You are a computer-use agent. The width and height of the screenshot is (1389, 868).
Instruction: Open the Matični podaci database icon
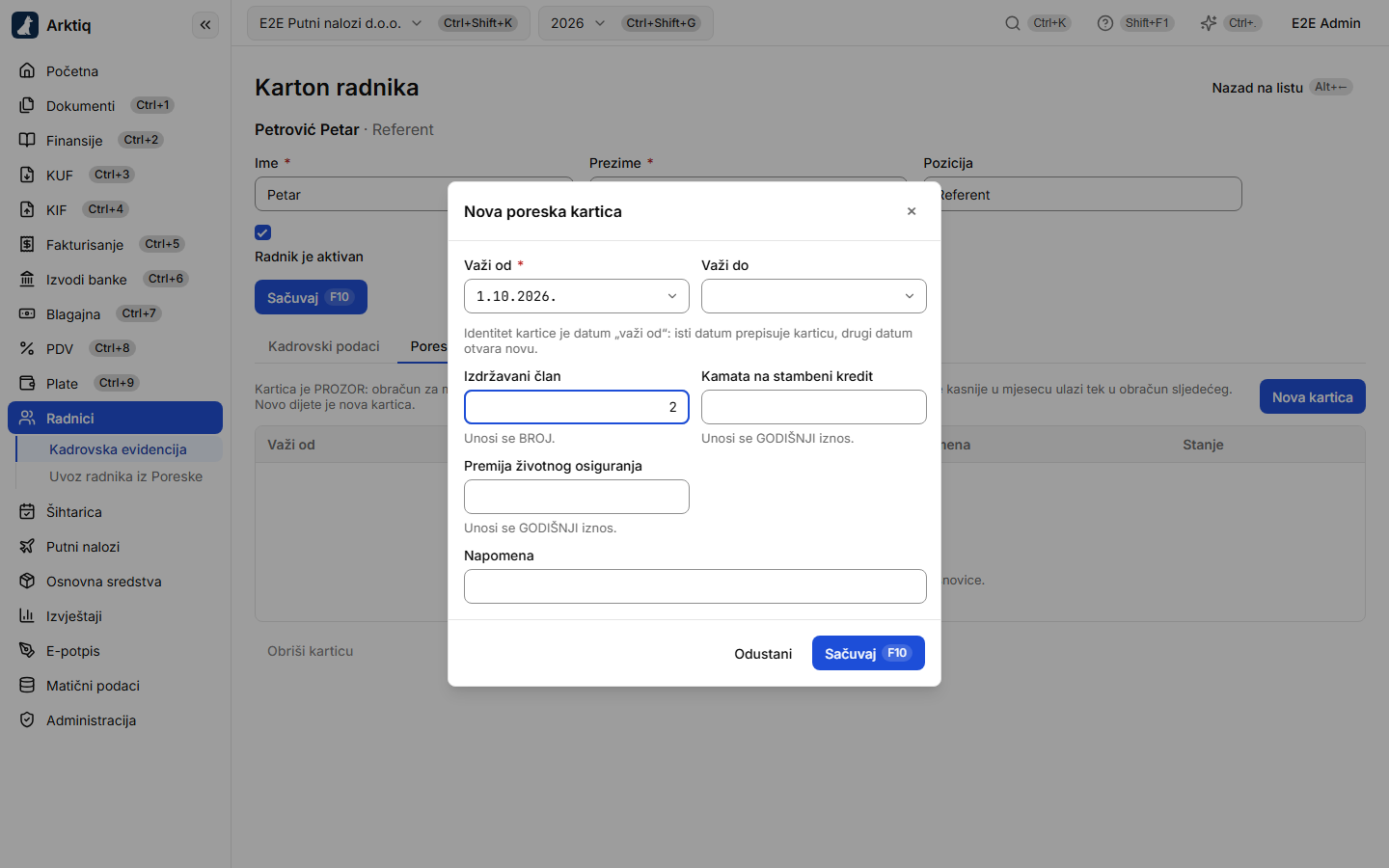[x=27, y=685]
